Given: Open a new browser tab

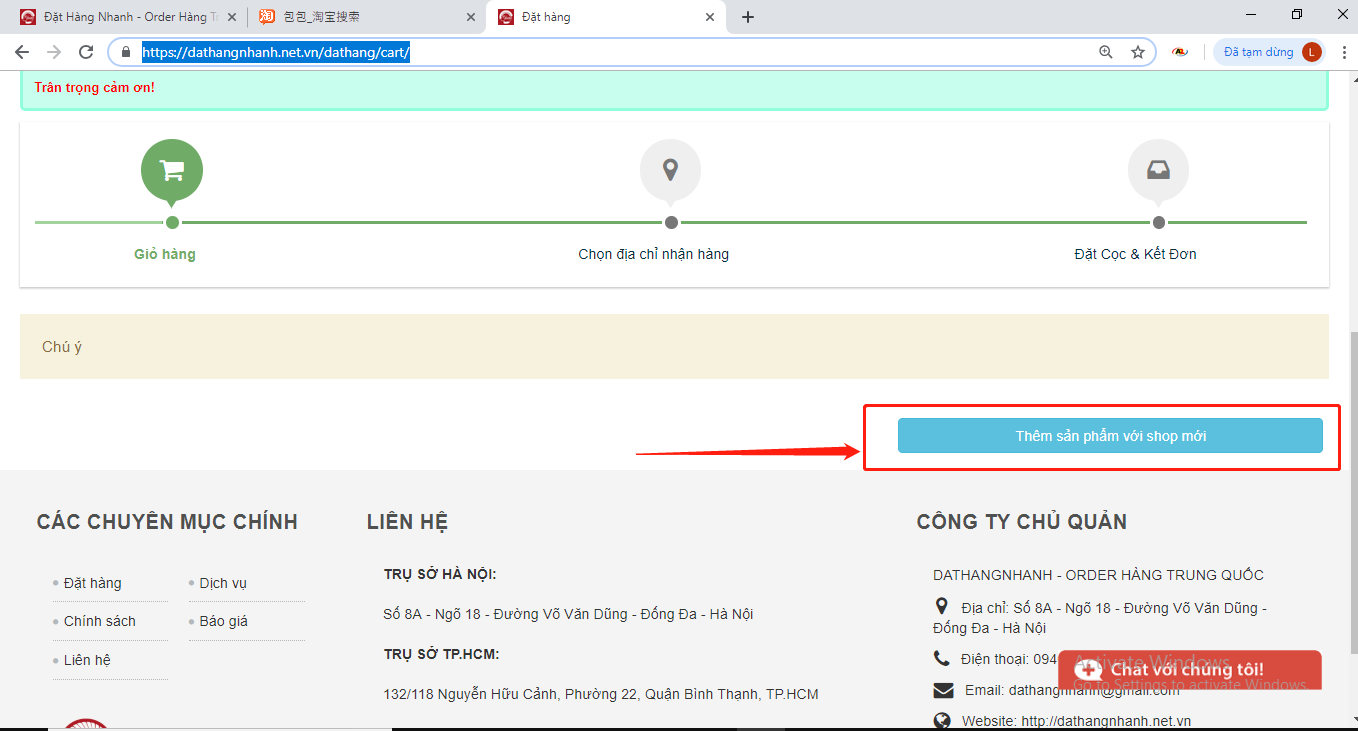Looking at the screenshot, I should click(748, 17).
